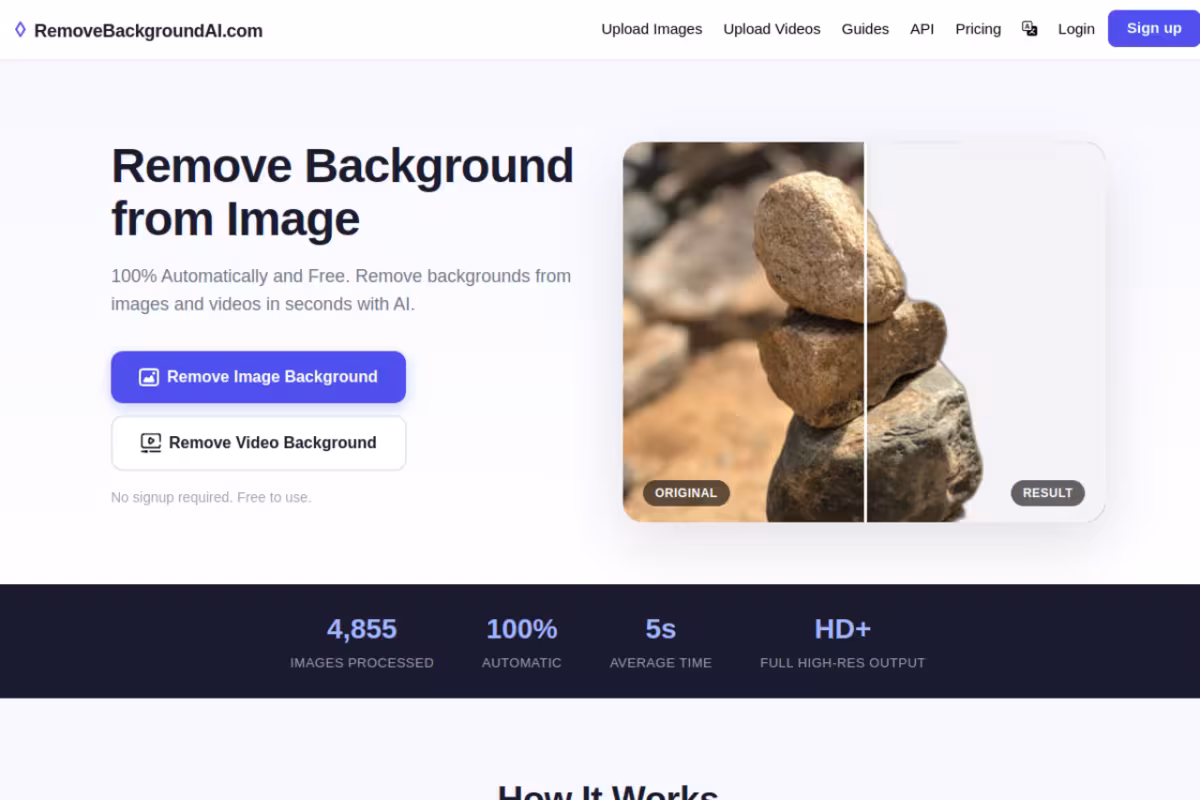Choose Remove Video Background button
This screenshot has height=800, width=1200.
click(x=258, y=443)
